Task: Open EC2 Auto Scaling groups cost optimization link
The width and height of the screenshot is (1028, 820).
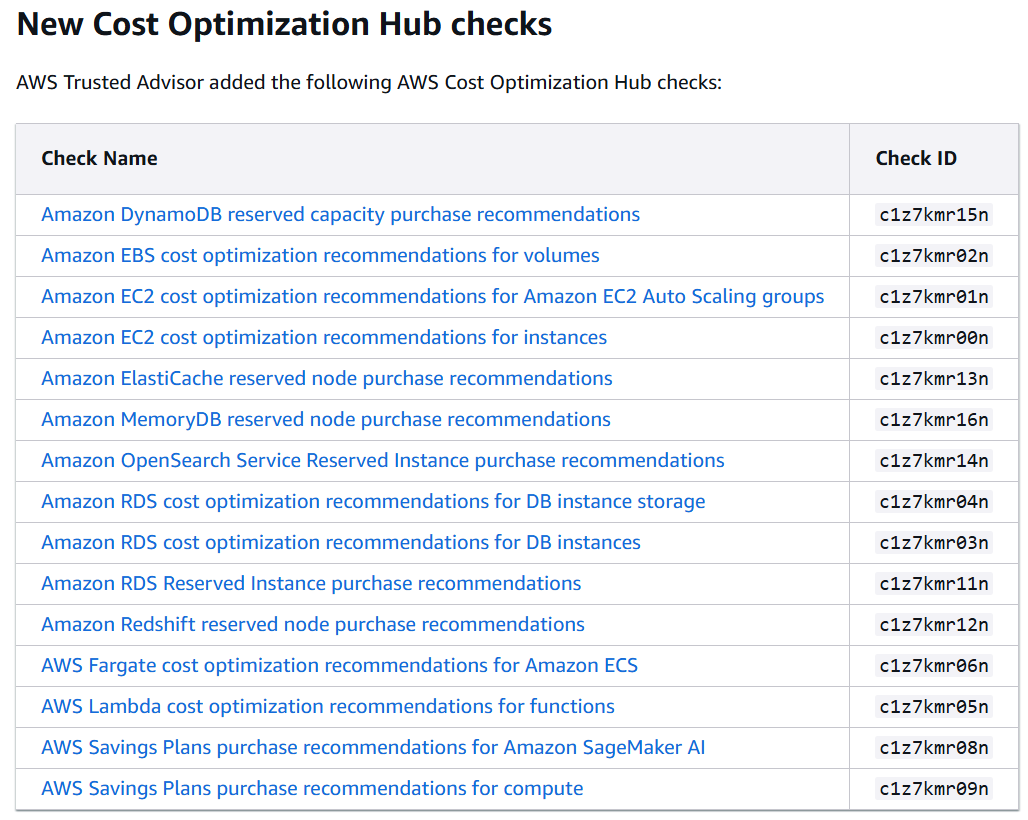Action: [433, 296]
